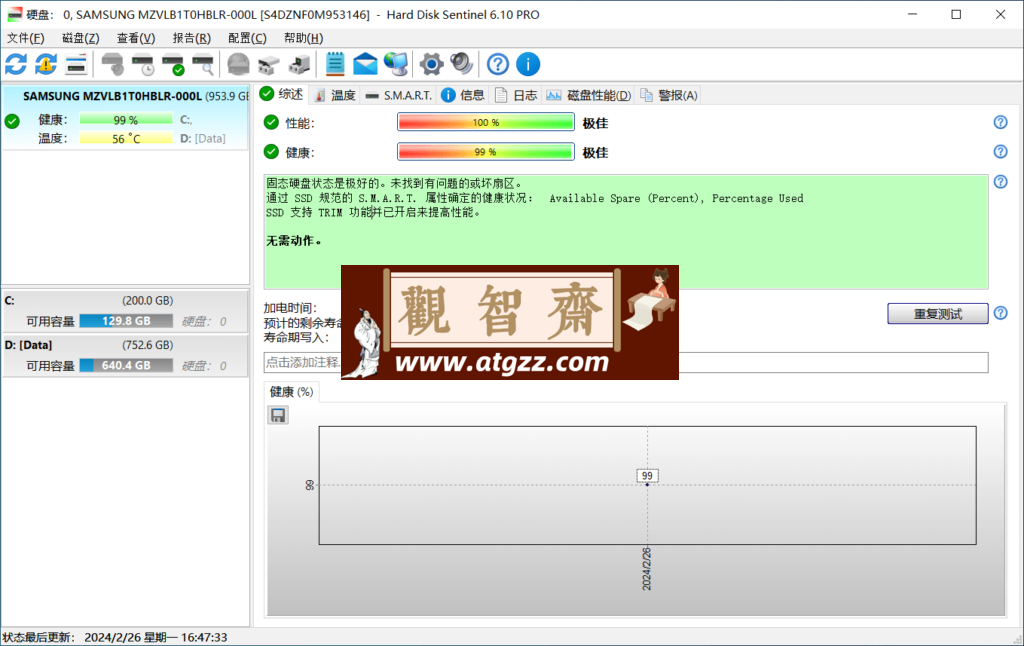Click the blue refresh arrows icon
Screen dimensions: 1024x646
(16, 64)
